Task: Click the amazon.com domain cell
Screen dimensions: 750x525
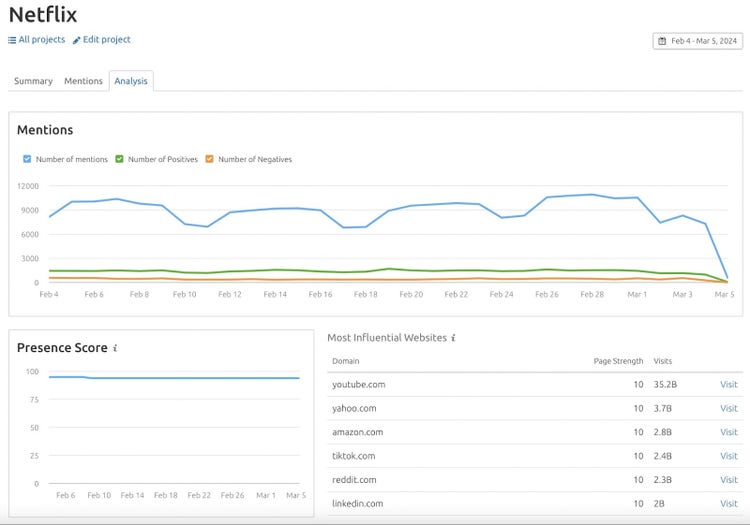Action: (x=358, y=432)
